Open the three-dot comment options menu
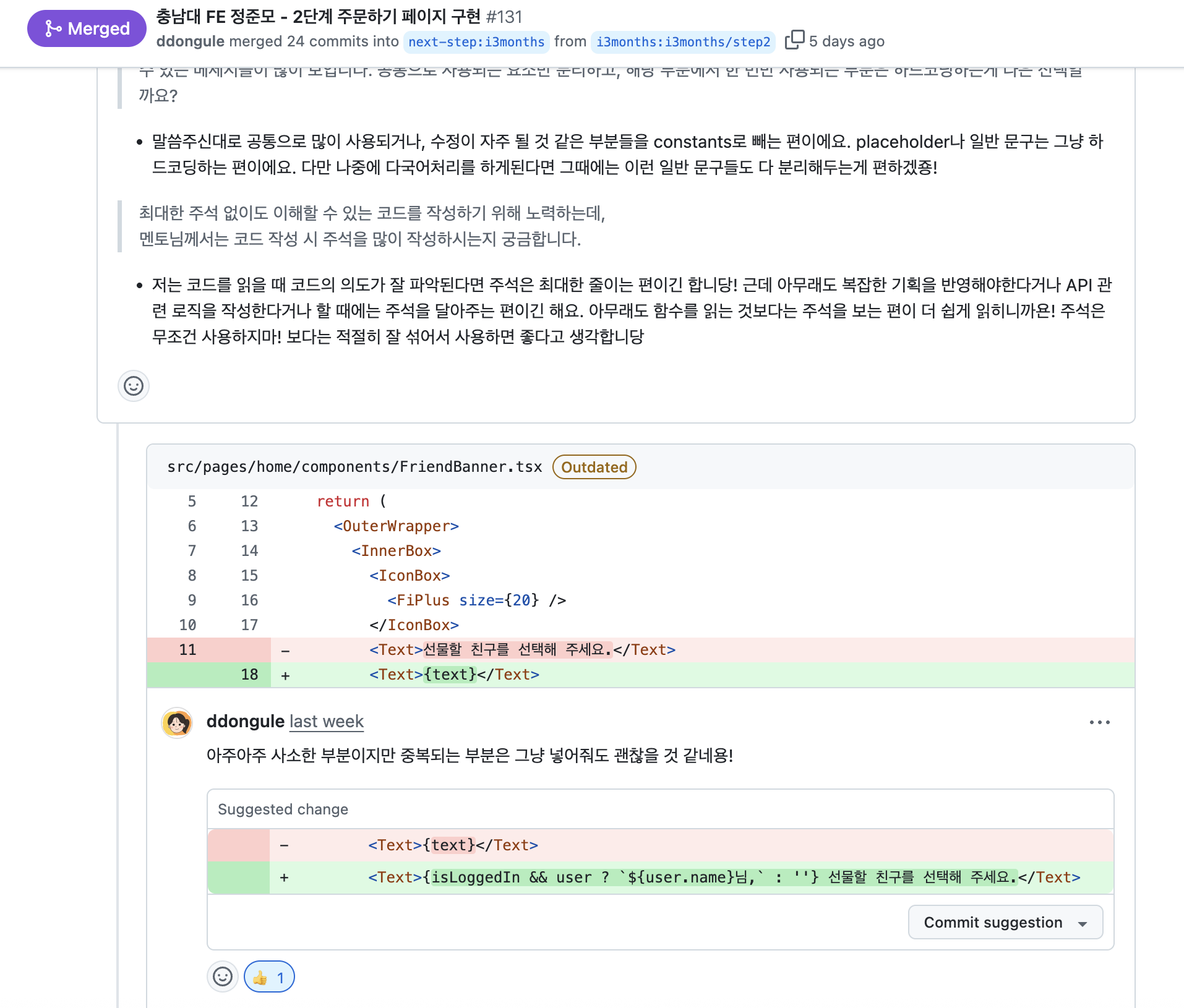The height and width of the screenshot is (1008, 1184). (1099, 722)
